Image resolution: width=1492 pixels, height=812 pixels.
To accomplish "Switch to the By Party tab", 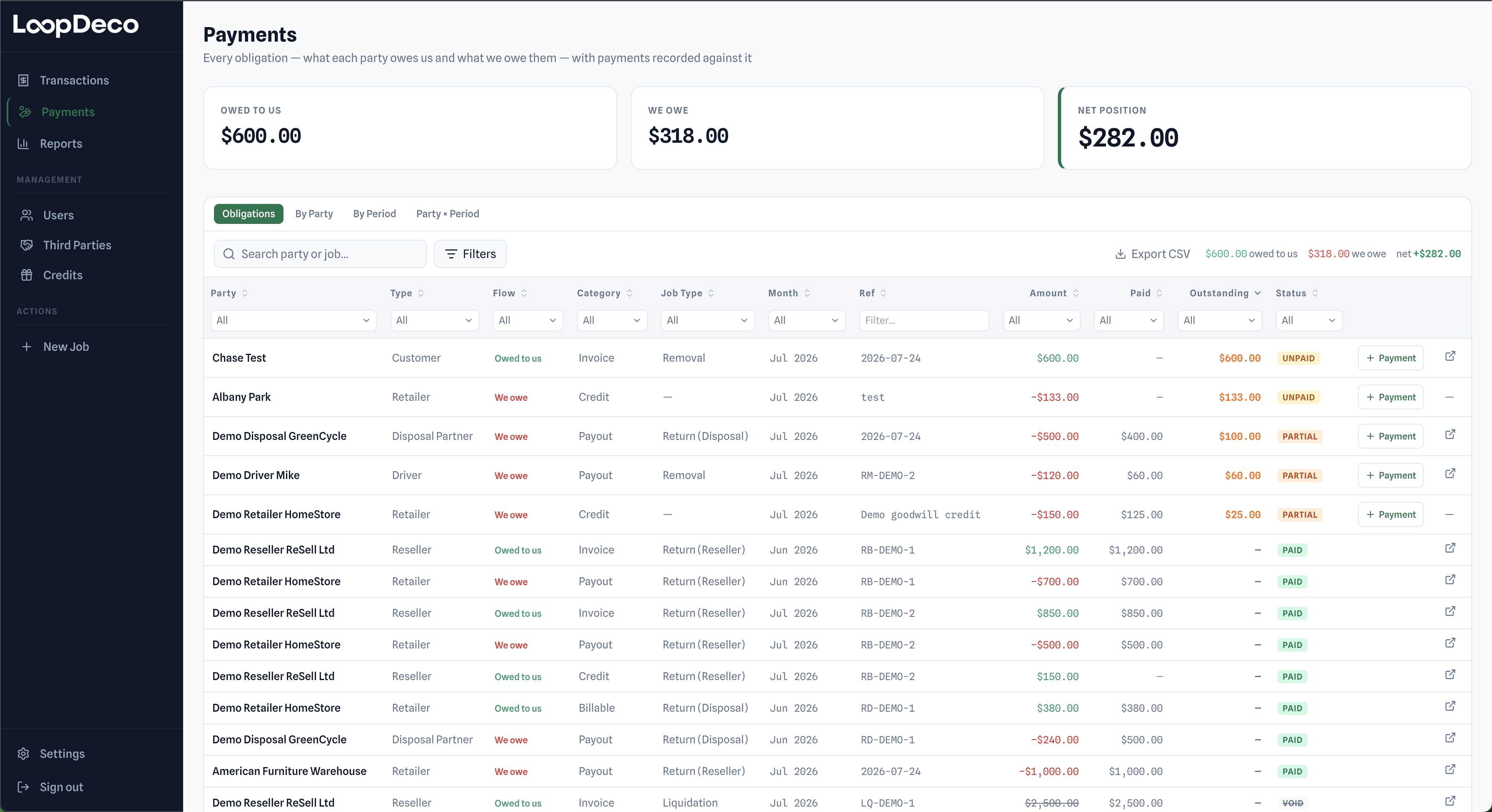I will click(x=314, y=214).
